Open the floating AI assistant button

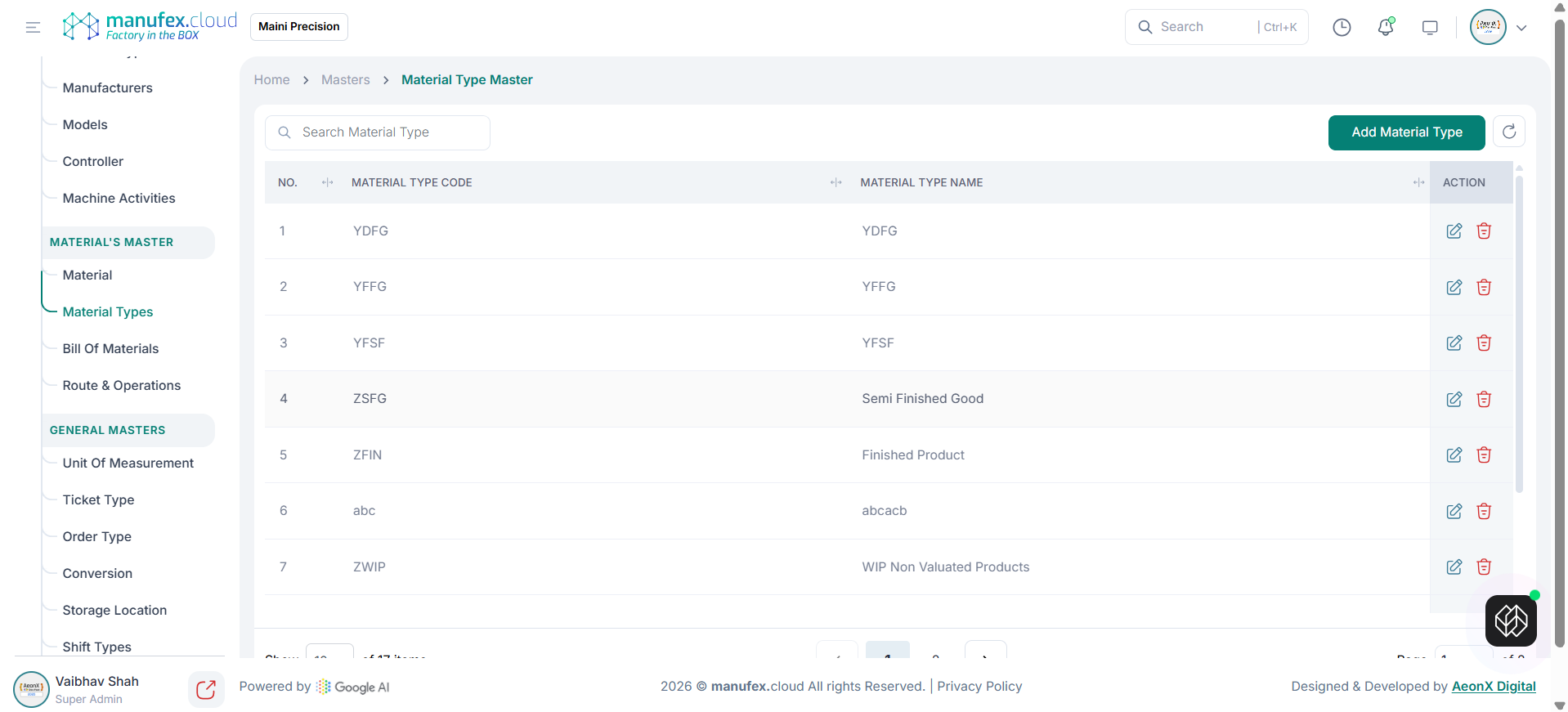tap(1511, 620)
